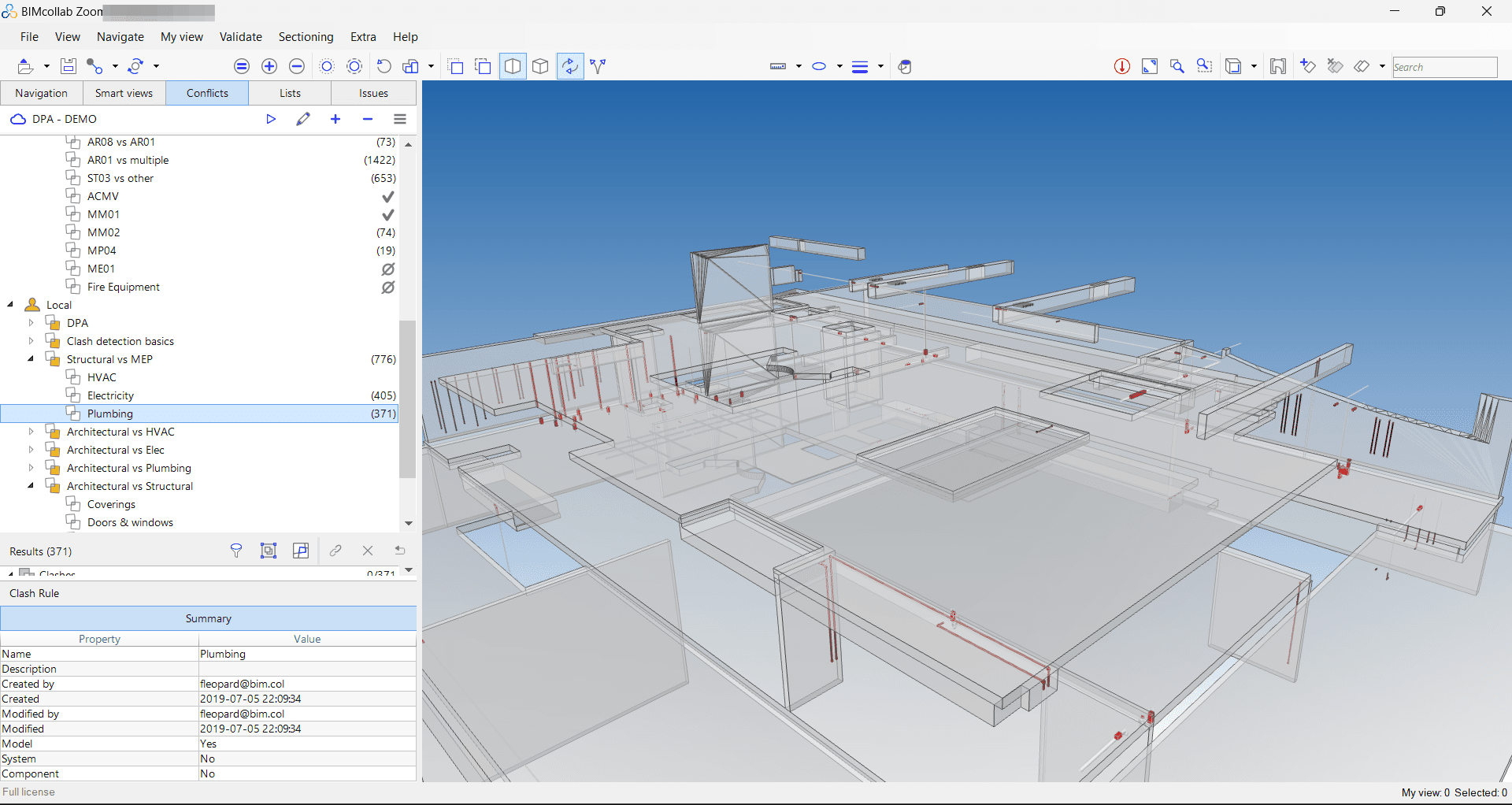Select the zoom out tool on the toolbar
This screenshot has height=805, width=1512.
point(297,66)
